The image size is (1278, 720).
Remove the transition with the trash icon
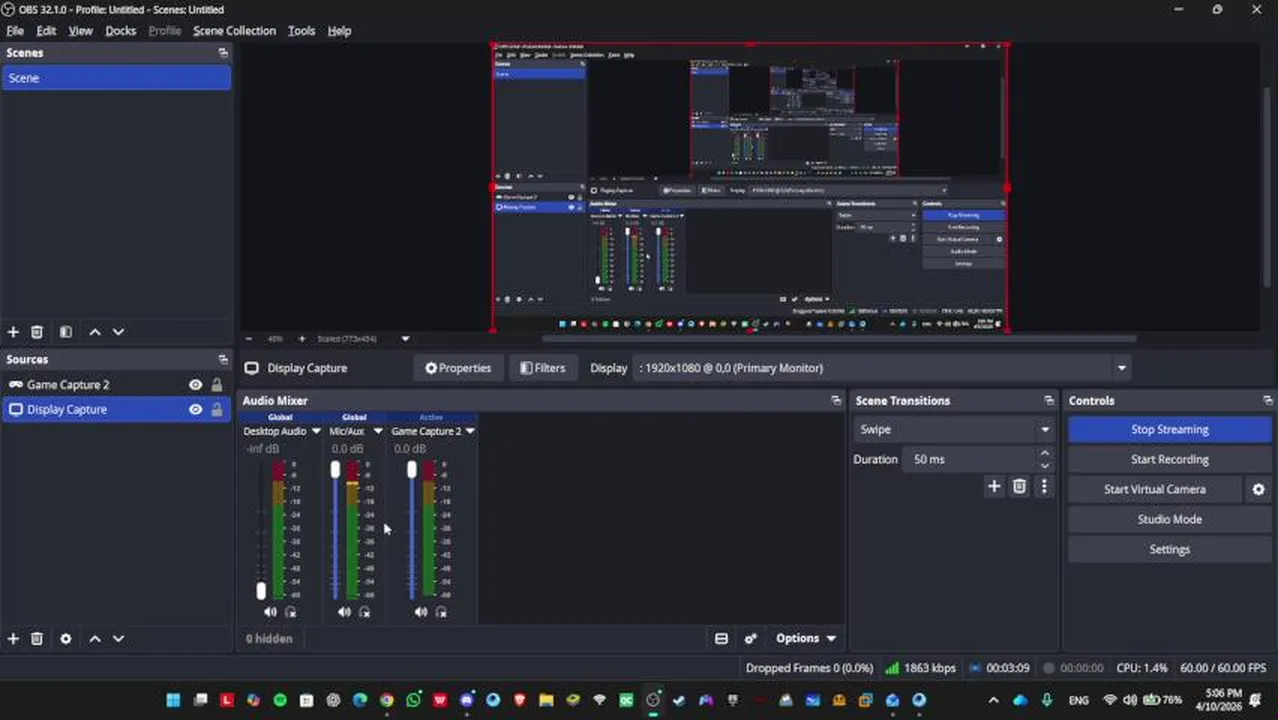pyautogui.click(x=1019, y=486)
